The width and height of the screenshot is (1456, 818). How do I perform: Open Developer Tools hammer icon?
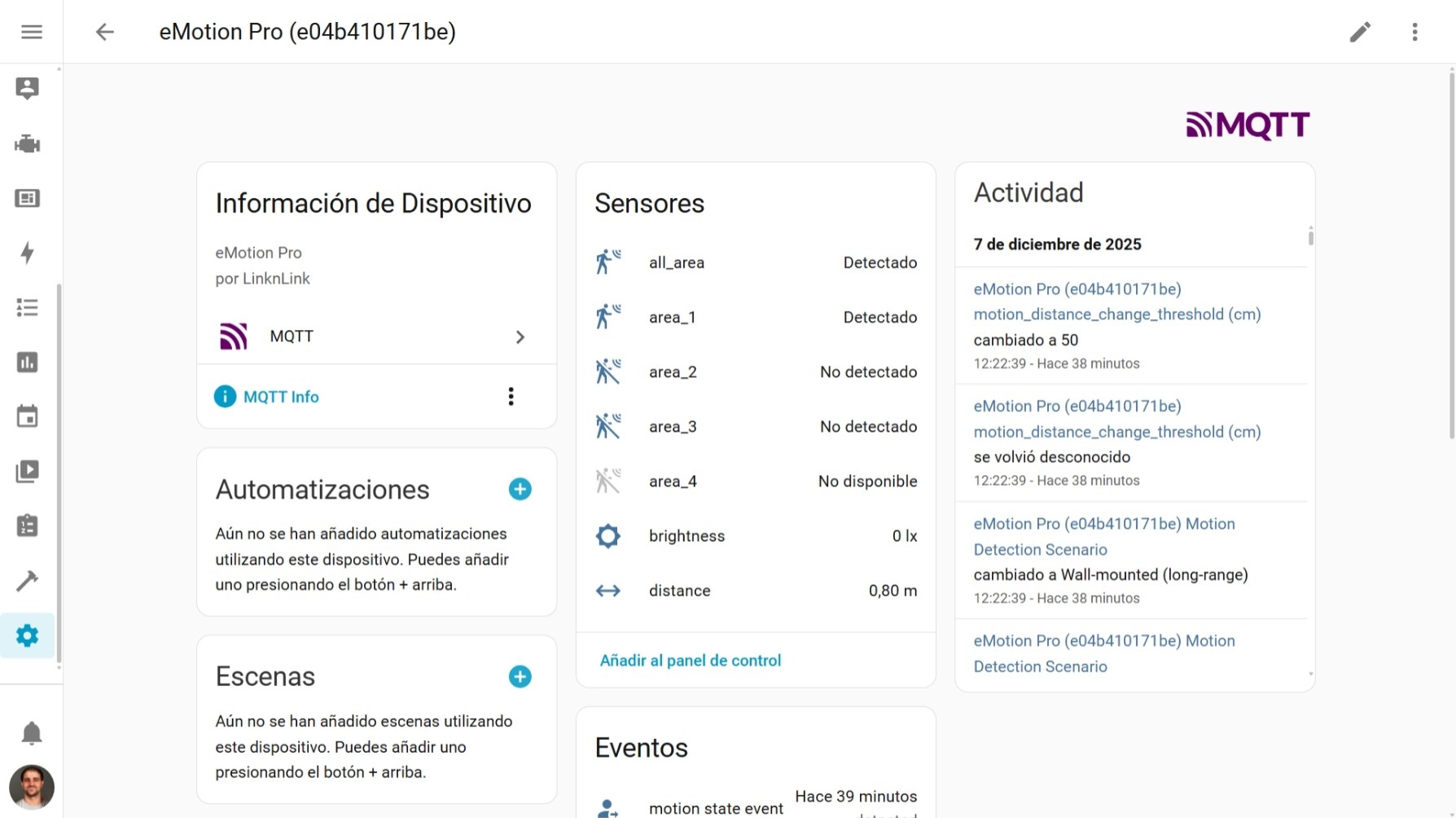[x=27, y=580]
